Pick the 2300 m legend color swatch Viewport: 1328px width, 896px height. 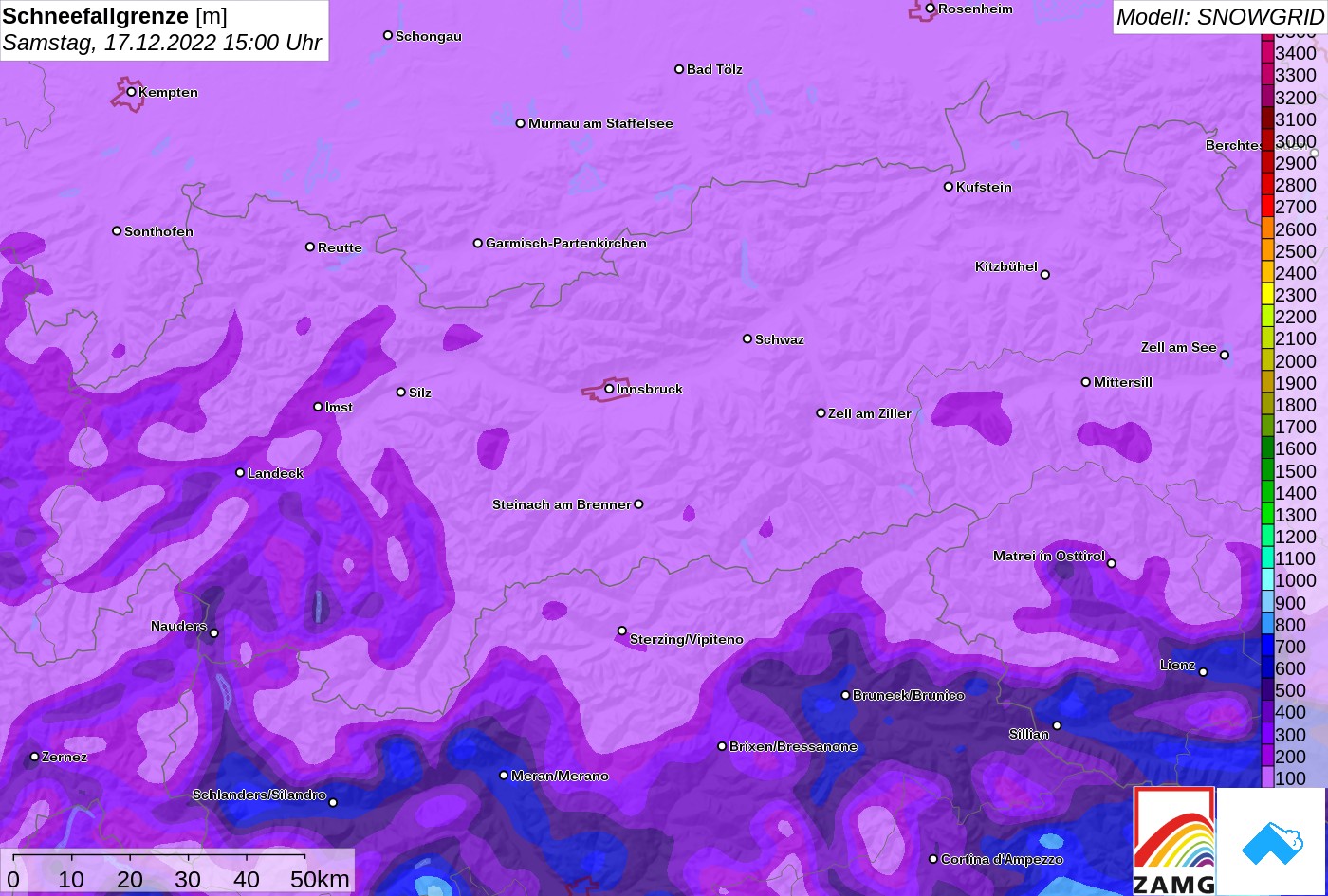pos(1267,295)
